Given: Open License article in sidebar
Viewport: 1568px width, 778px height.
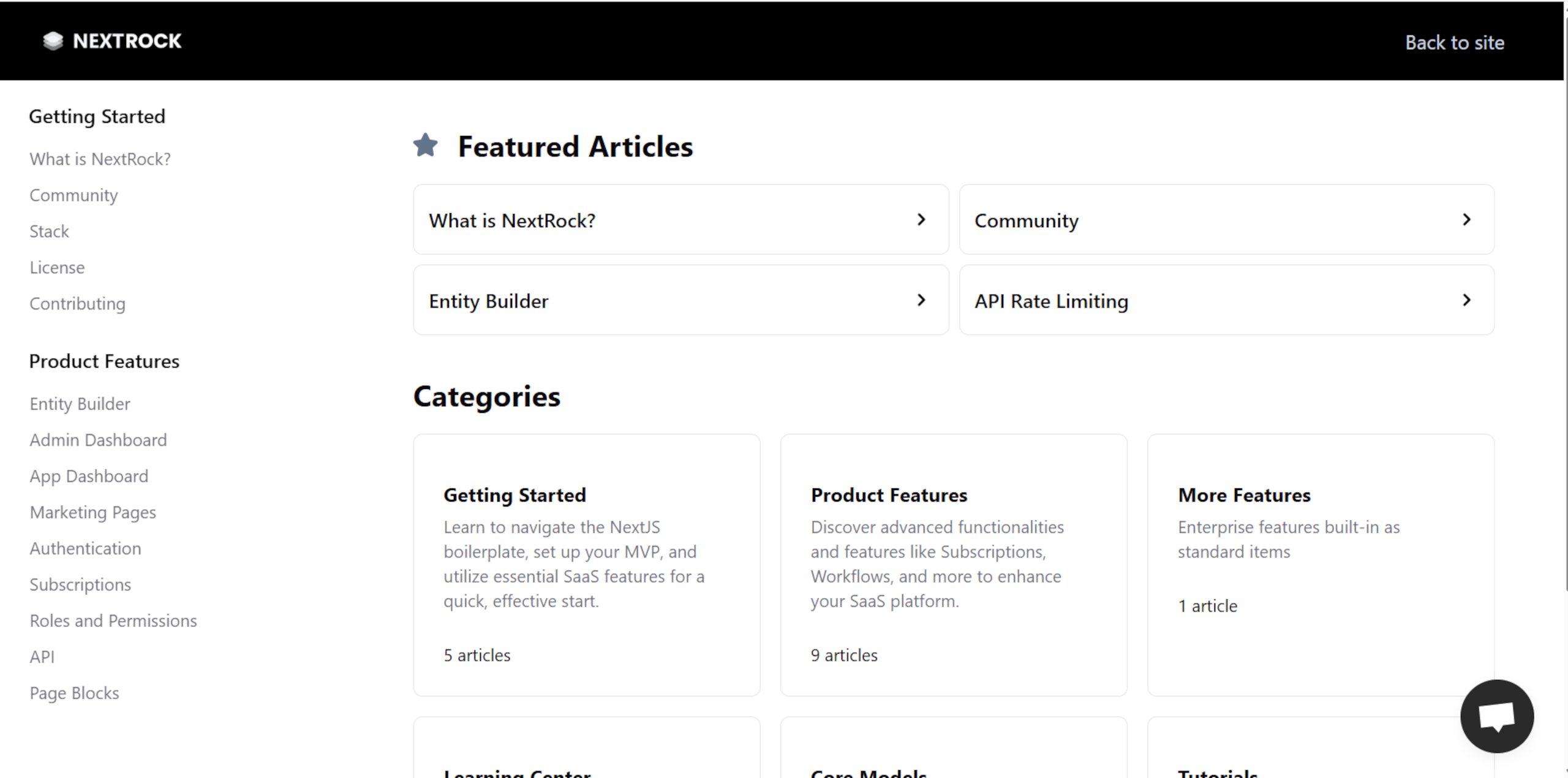Looking at the screenshot, I should coord(57,268).
